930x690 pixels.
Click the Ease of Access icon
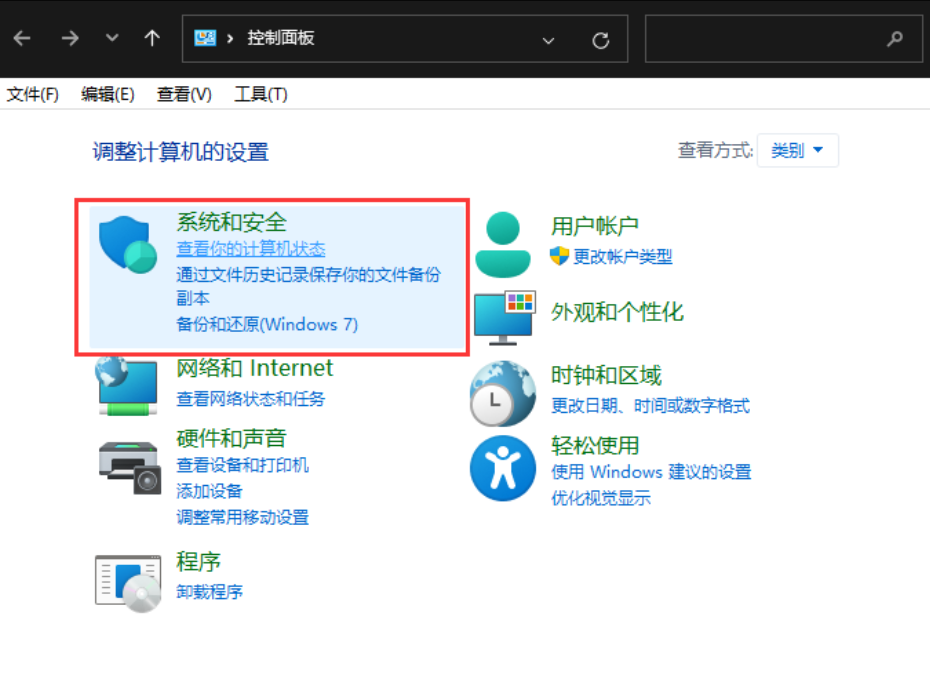(503, 468)
